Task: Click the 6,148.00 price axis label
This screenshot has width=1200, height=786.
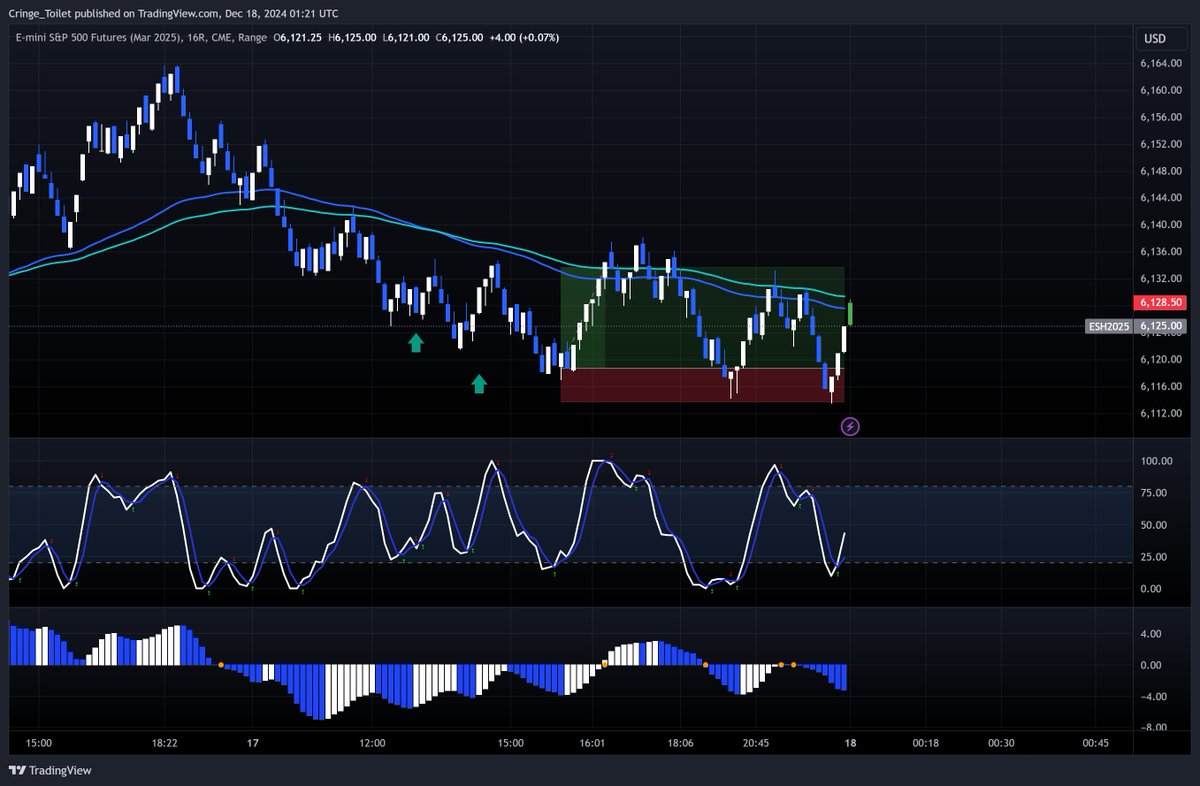Action: 1161,171
